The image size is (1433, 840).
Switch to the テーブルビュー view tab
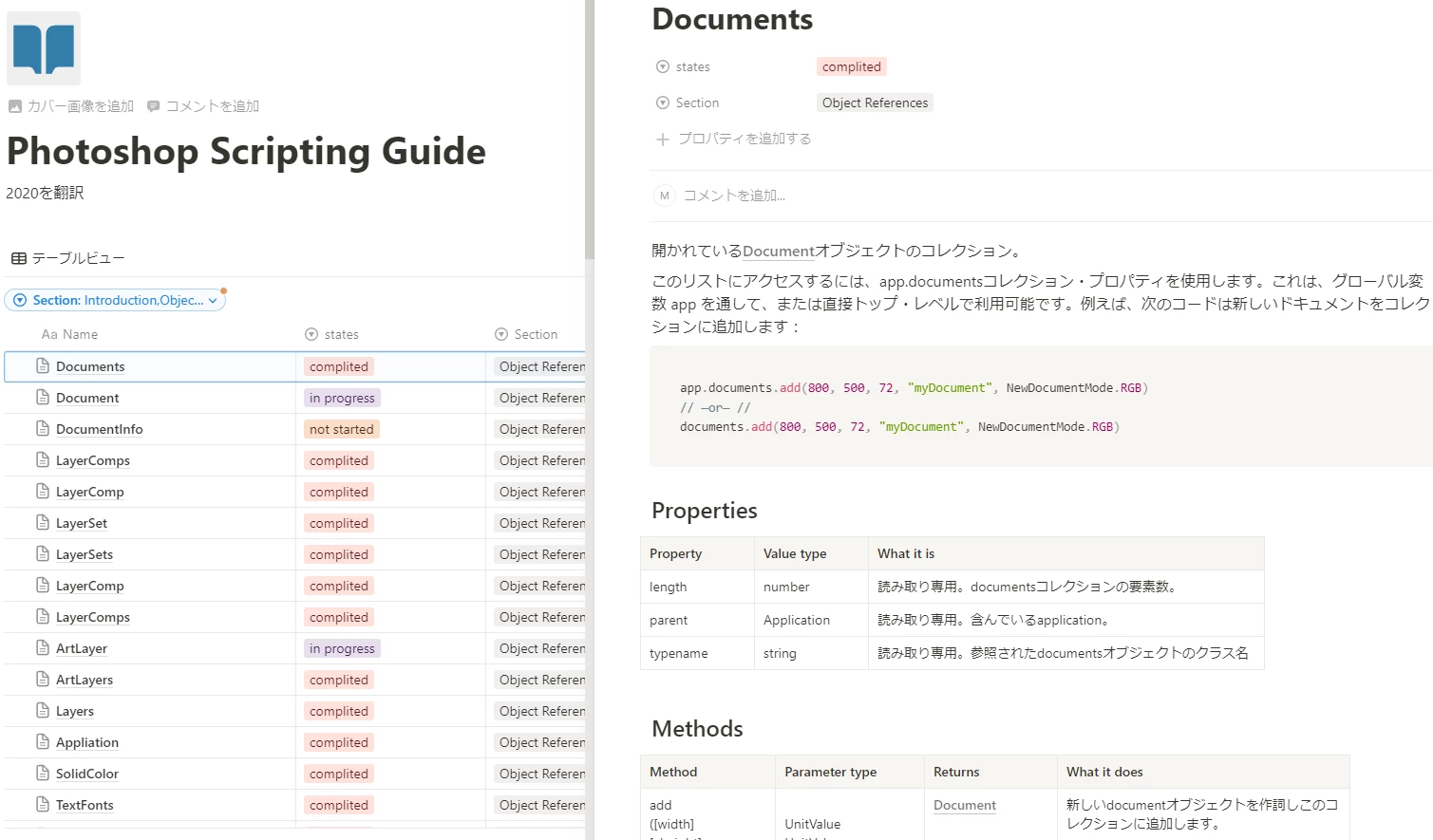coord(68,258)
